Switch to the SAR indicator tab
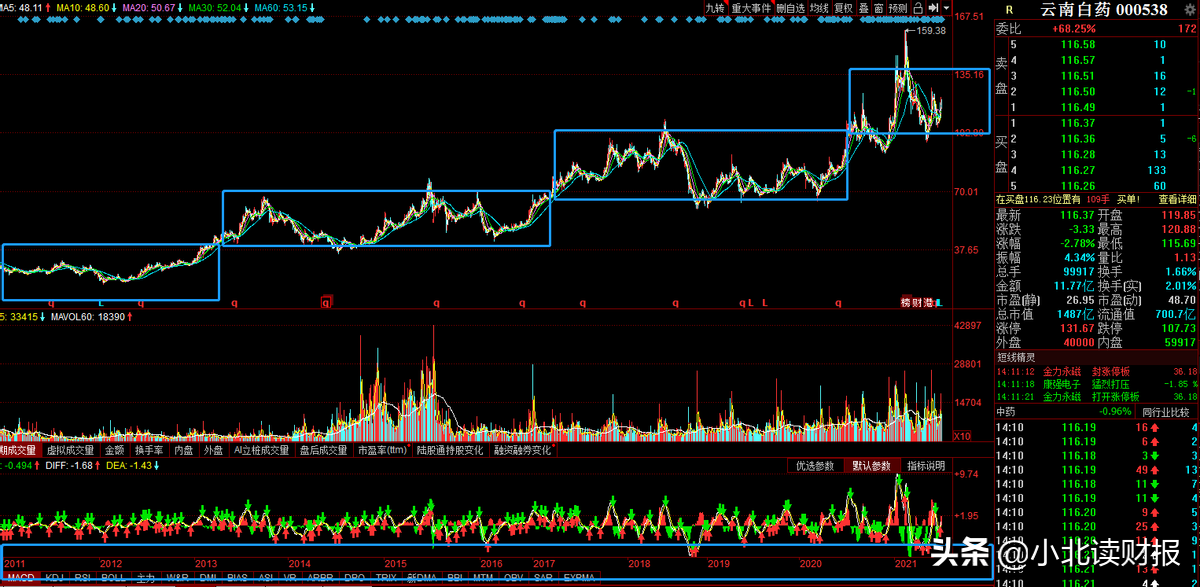 coord(543,578)
